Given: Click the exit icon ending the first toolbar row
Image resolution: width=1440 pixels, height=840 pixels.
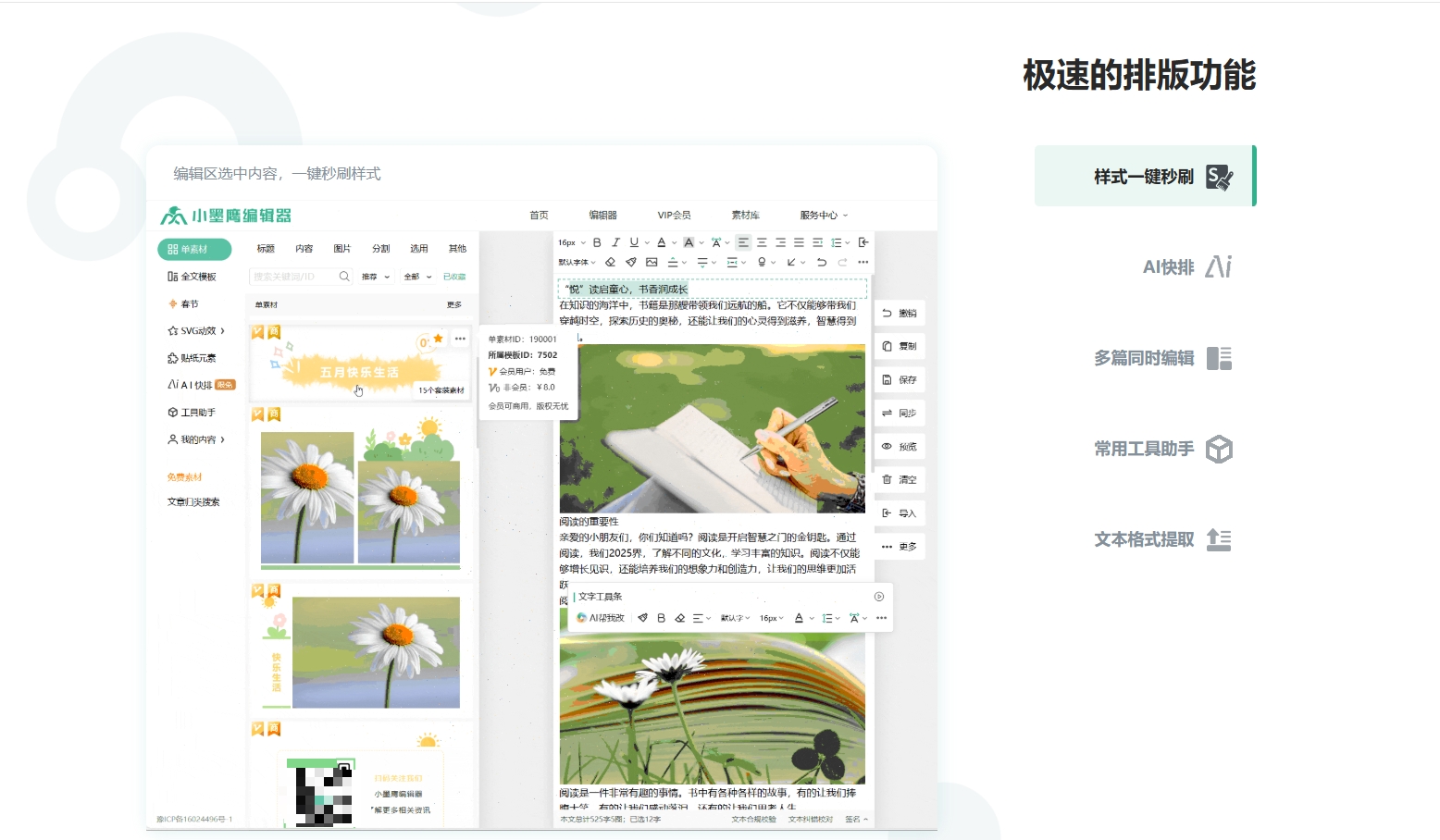Looking at the screenshot, I should pos(863,242).
